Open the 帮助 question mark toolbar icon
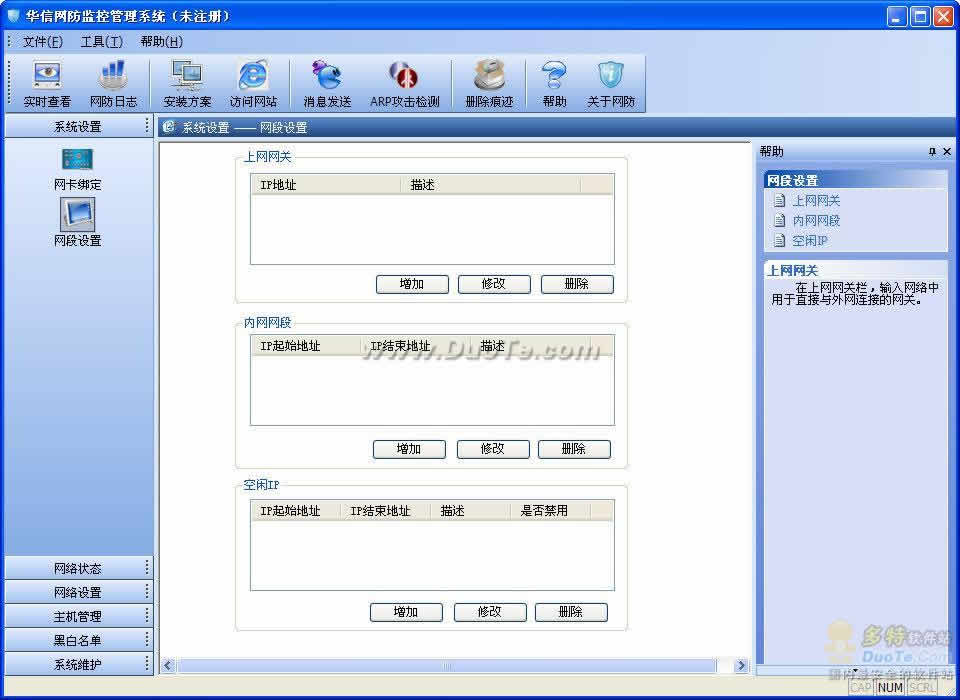This screenshot has width=960, height=700. point(554,84)
